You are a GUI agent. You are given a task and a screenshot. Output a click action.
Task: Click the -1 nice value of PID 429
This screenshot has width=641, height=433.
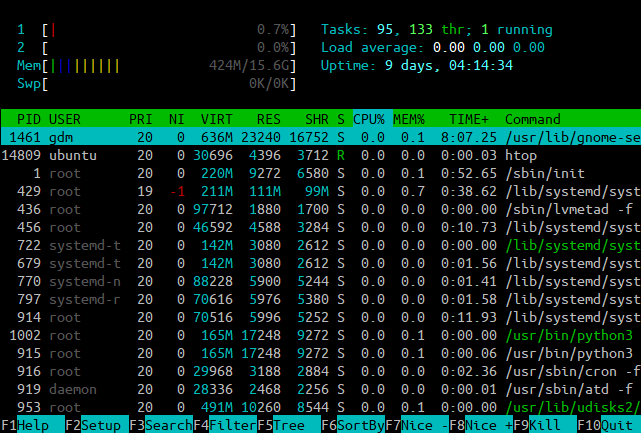point(177,191)
